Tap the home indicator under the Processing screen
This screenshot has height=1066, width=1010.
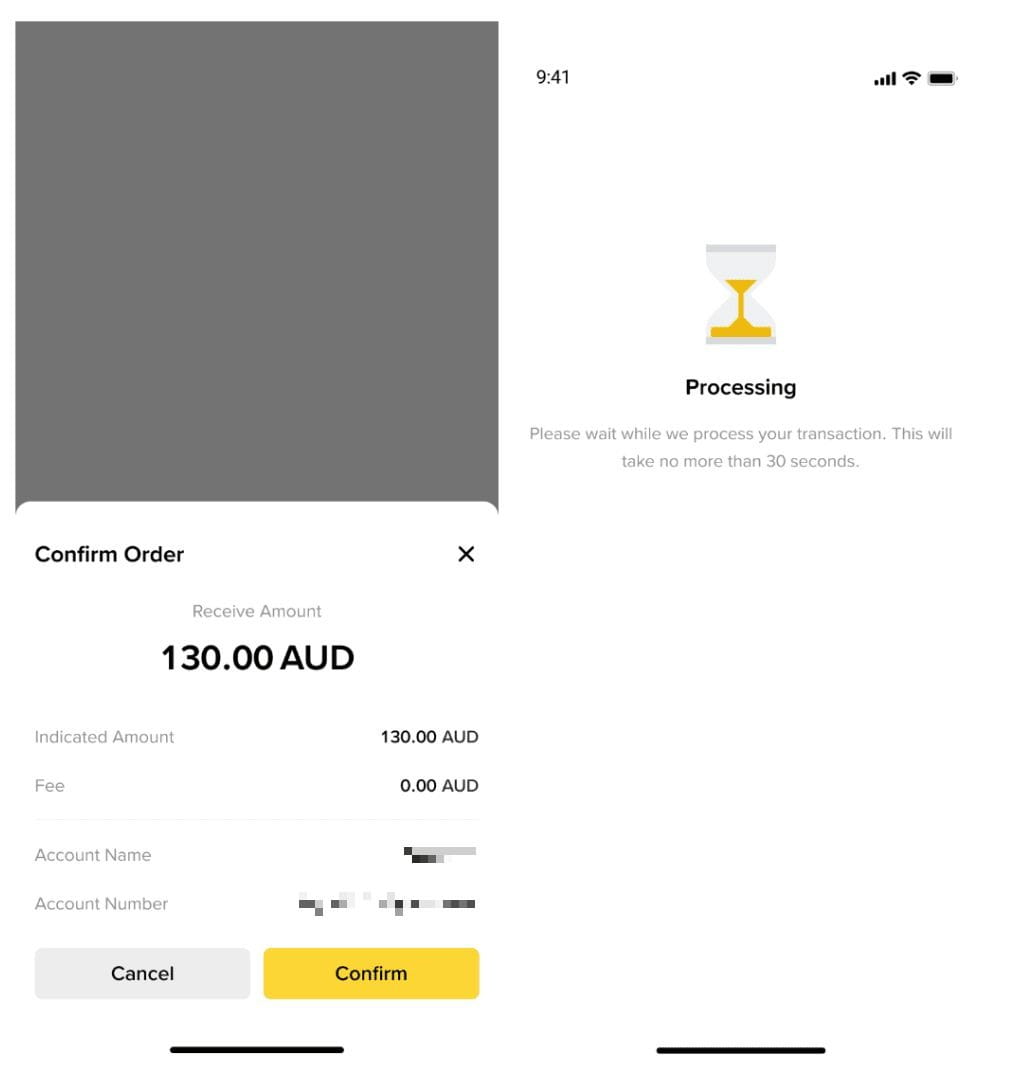pyautogui.click(x=740, y=1050)
